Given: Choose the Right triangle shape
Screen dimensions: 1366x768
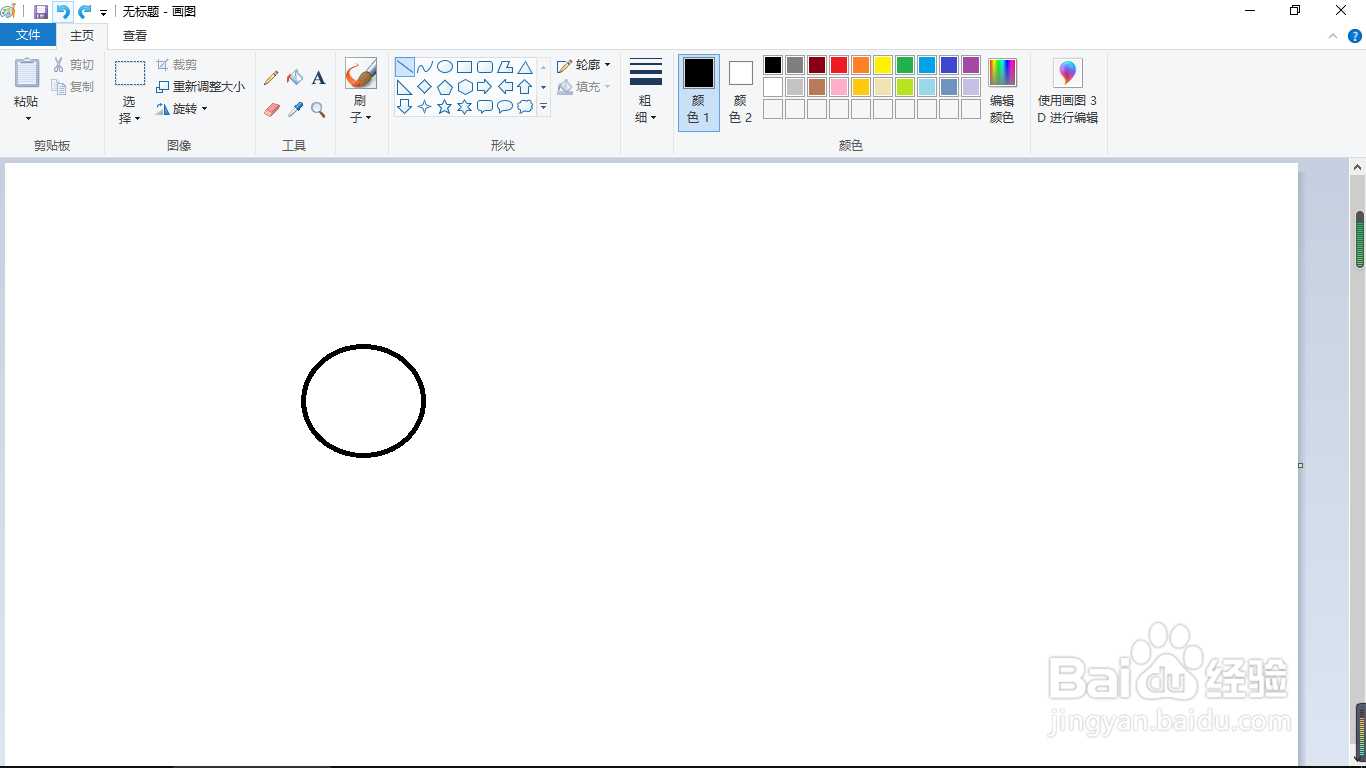Looking at the screenshot, I should (x=405, y=87).
